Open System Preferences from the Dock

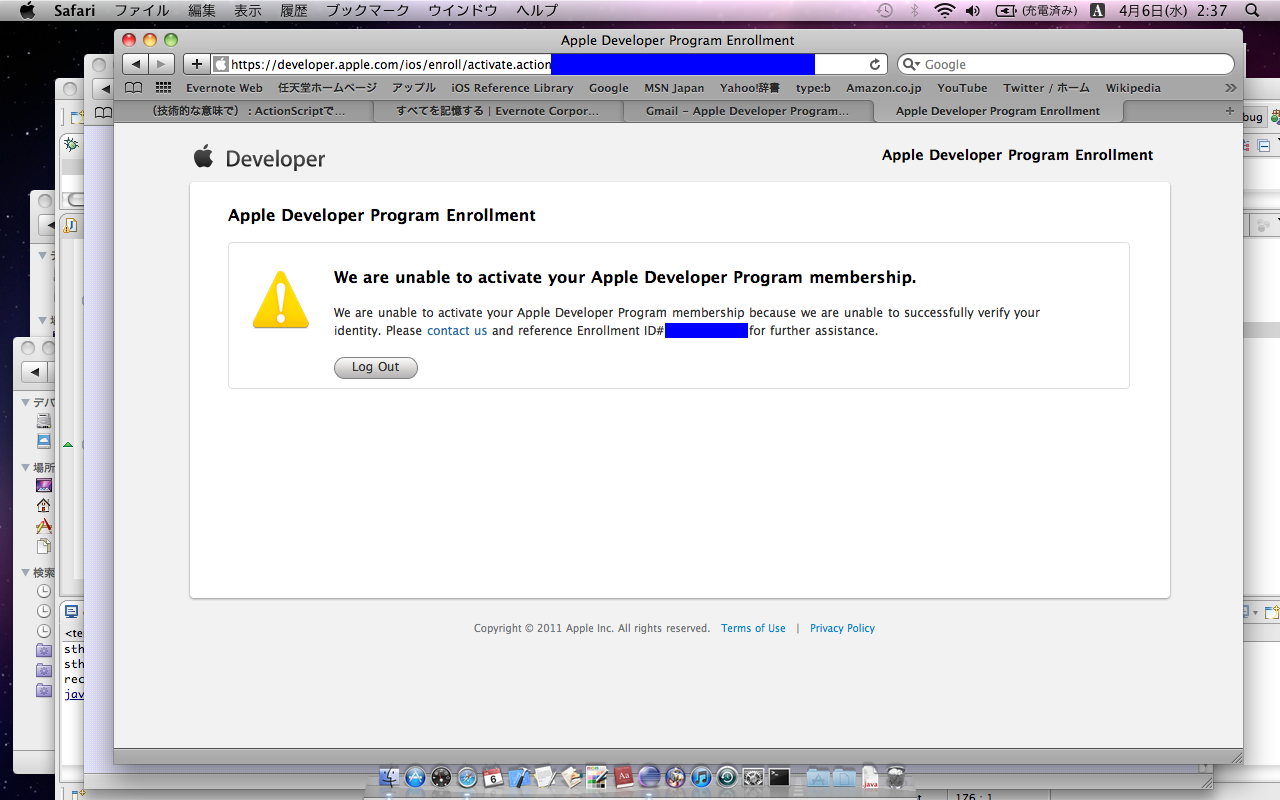754,777
